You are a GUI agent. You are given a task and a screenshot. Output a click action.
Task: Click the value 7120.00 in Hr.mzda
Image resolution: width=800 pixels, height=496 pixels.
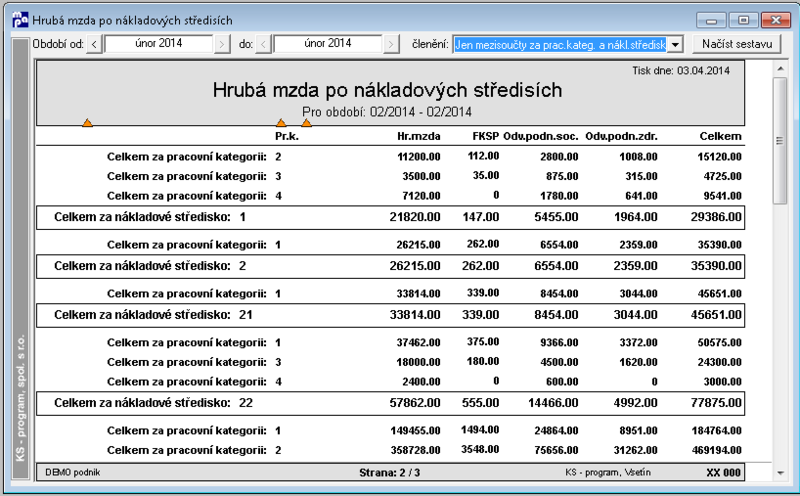click(421, 196)
